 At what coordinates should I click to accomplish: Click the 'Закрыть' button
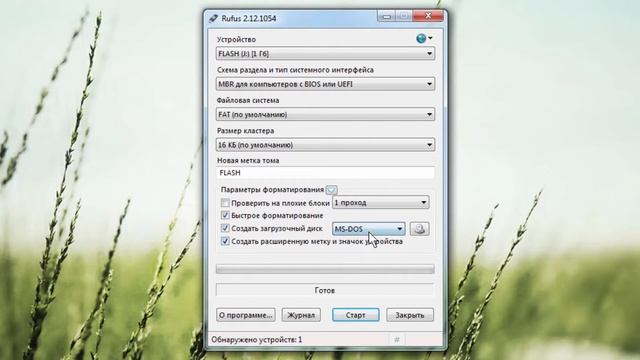click(x=410, y=315)
